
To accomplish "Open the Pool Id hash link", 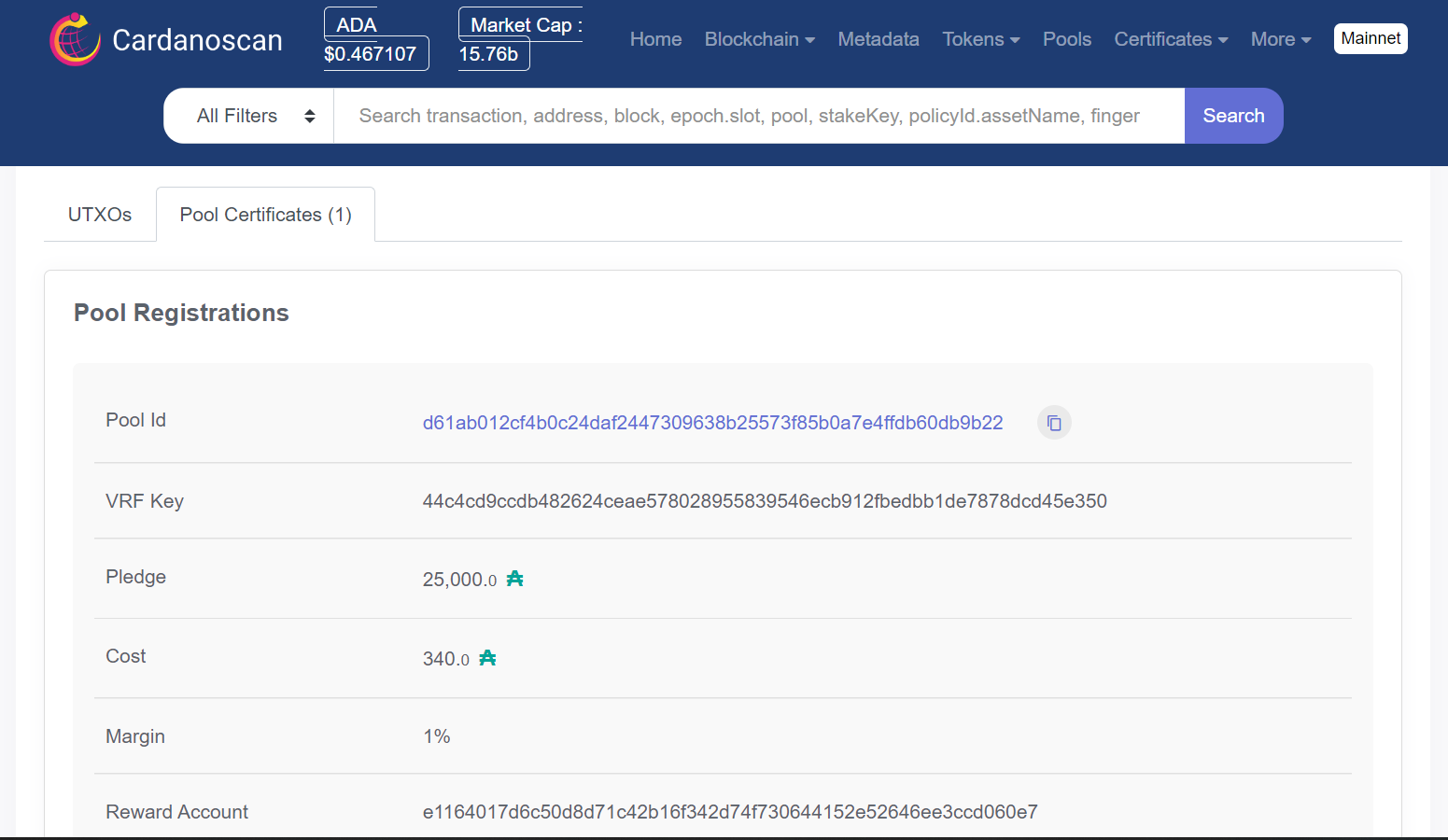I will (712, 423).
